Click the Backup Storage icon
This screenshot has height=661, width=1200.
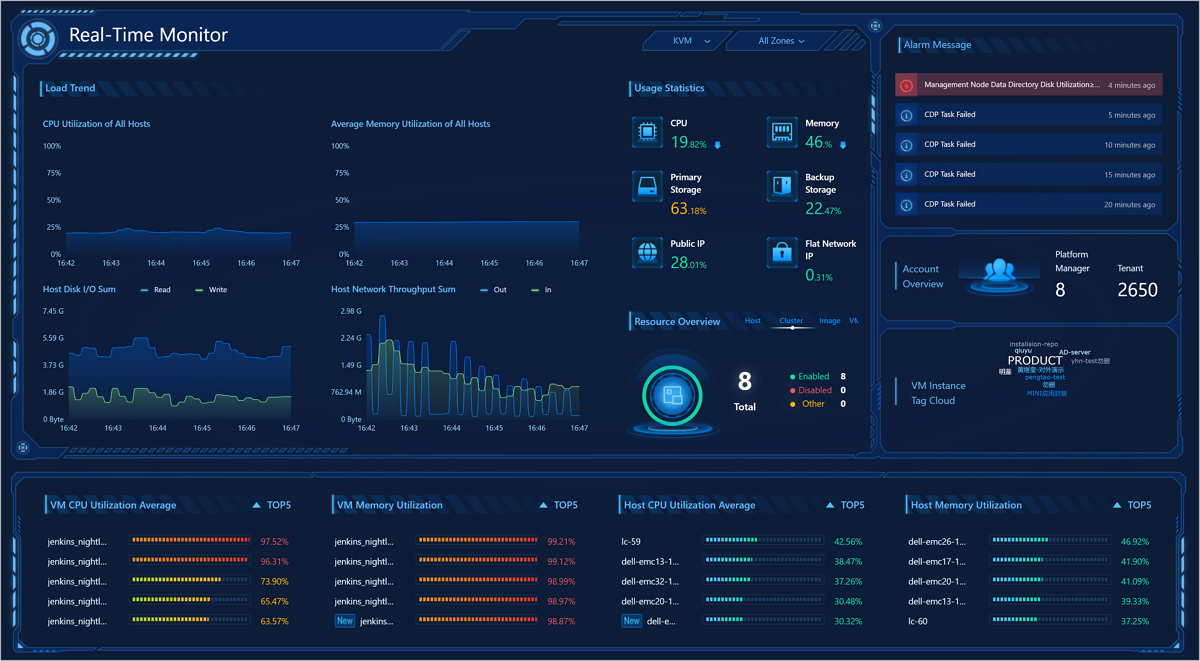point(782,187)
